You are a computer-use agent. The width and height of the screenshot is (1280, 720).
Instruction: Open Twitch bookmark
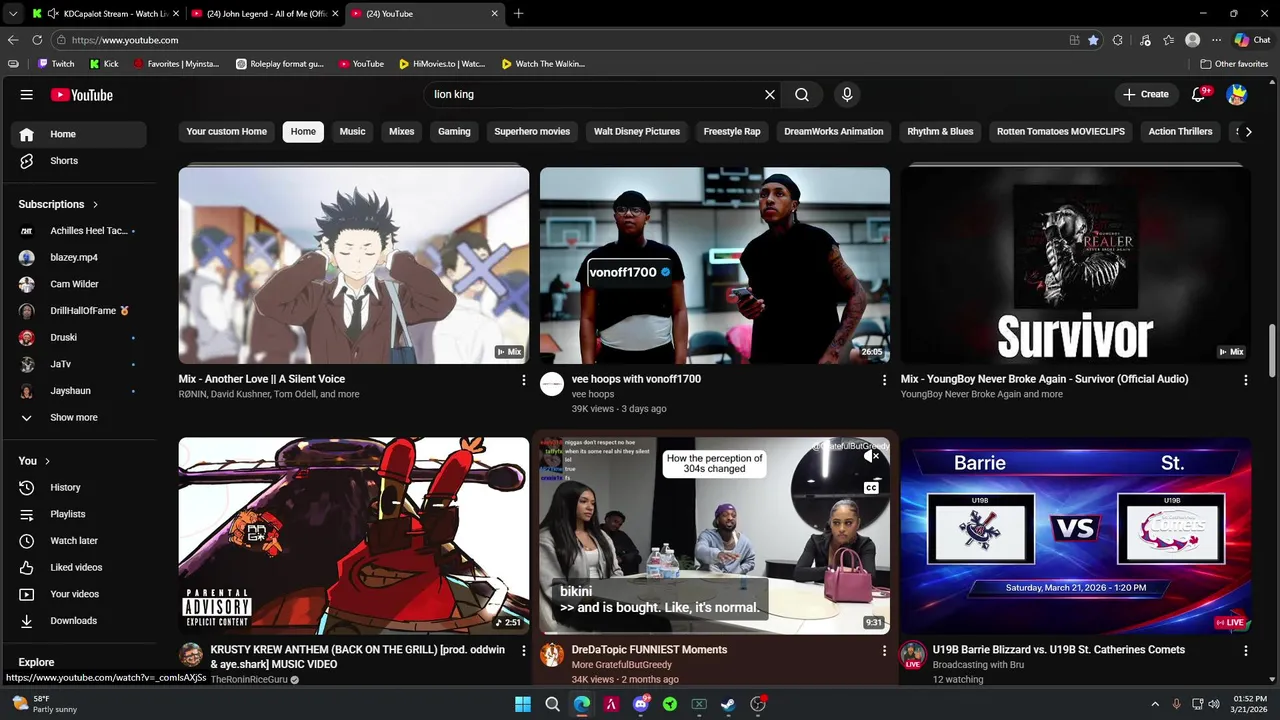click(56, 64)
